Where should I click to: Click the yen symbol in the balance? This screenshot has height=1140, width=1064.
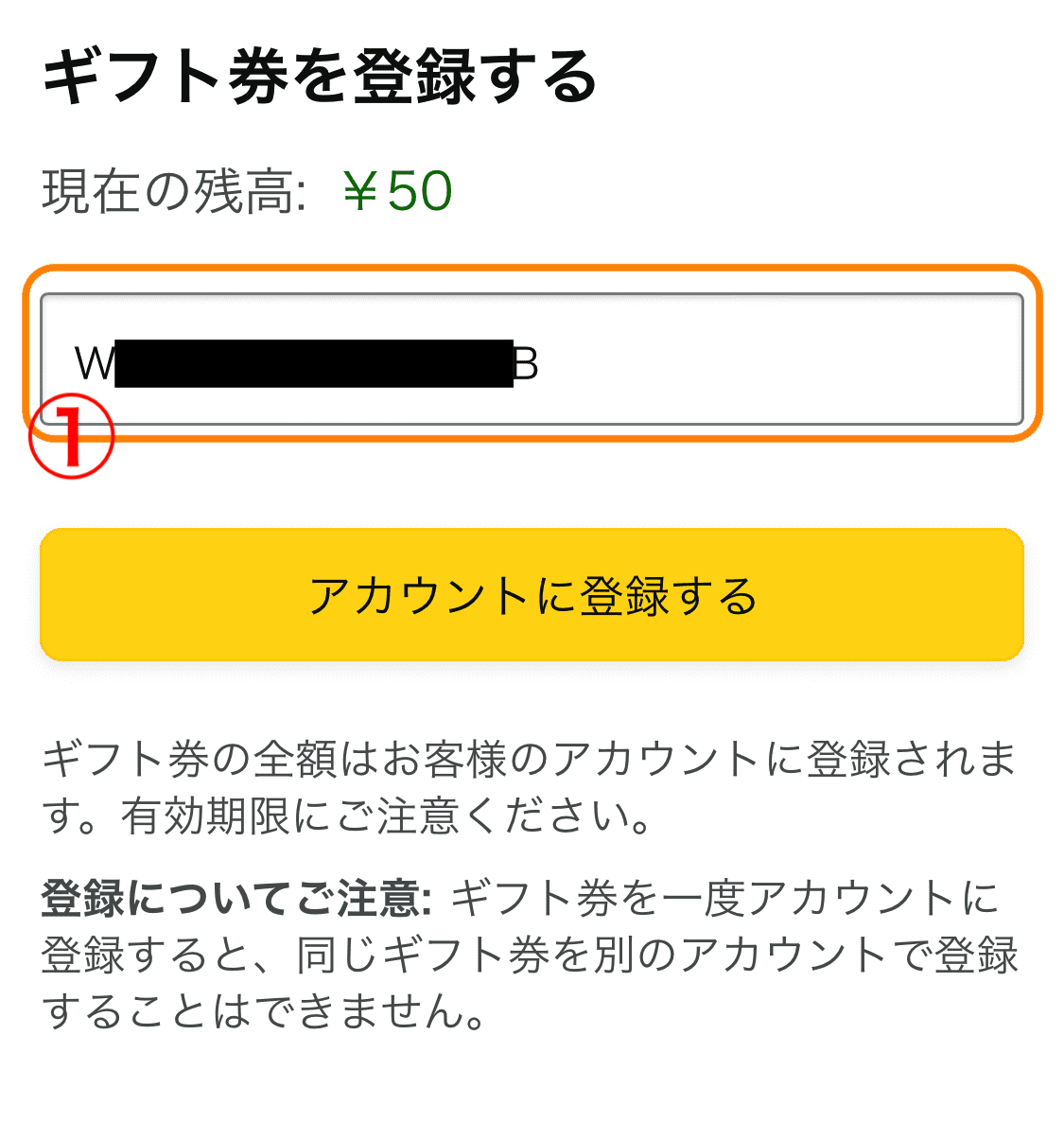[x=362, y=192]
